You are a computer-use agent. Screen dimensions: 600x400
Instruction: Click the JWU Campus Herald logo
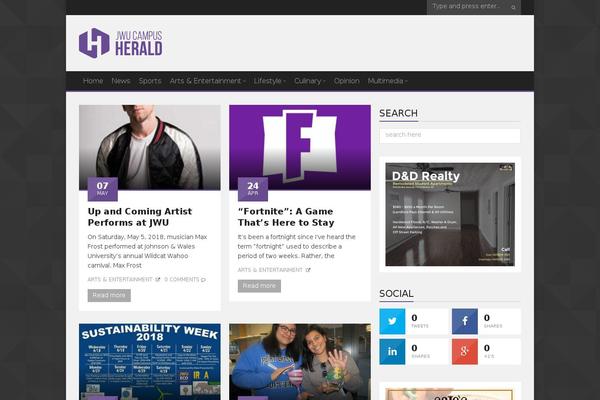(121, 43)
